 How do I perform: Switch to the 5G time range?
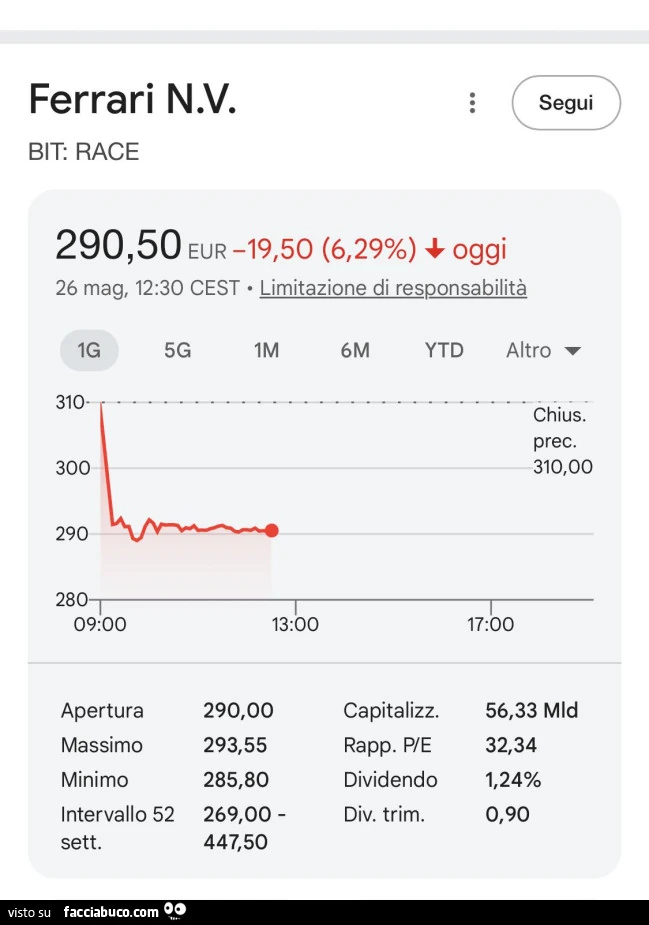[x=178, y=350]
